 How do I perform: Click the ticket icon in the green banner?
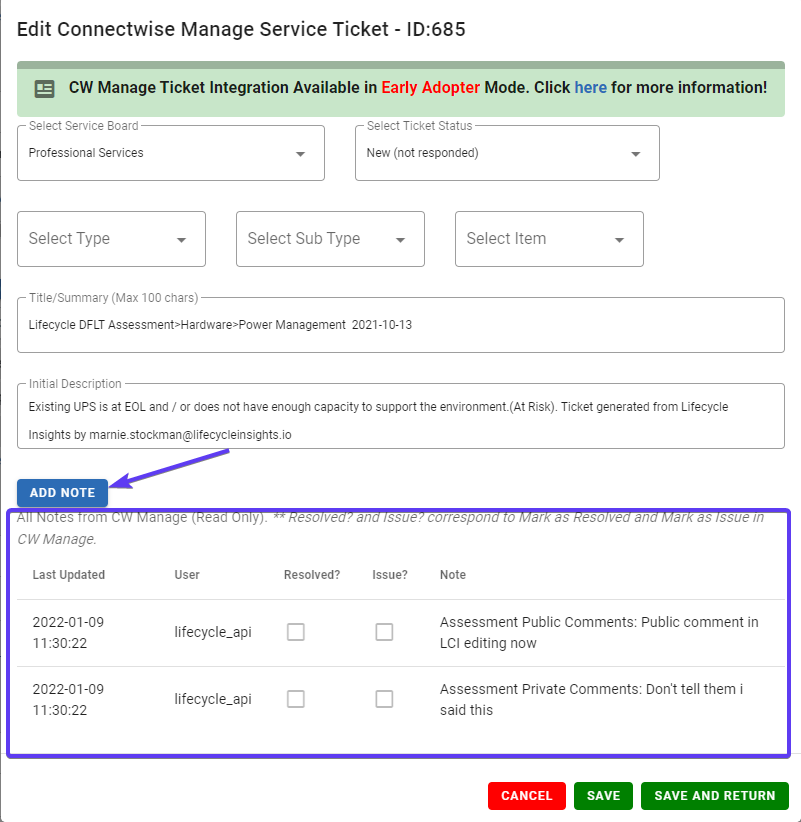point(45,89)
